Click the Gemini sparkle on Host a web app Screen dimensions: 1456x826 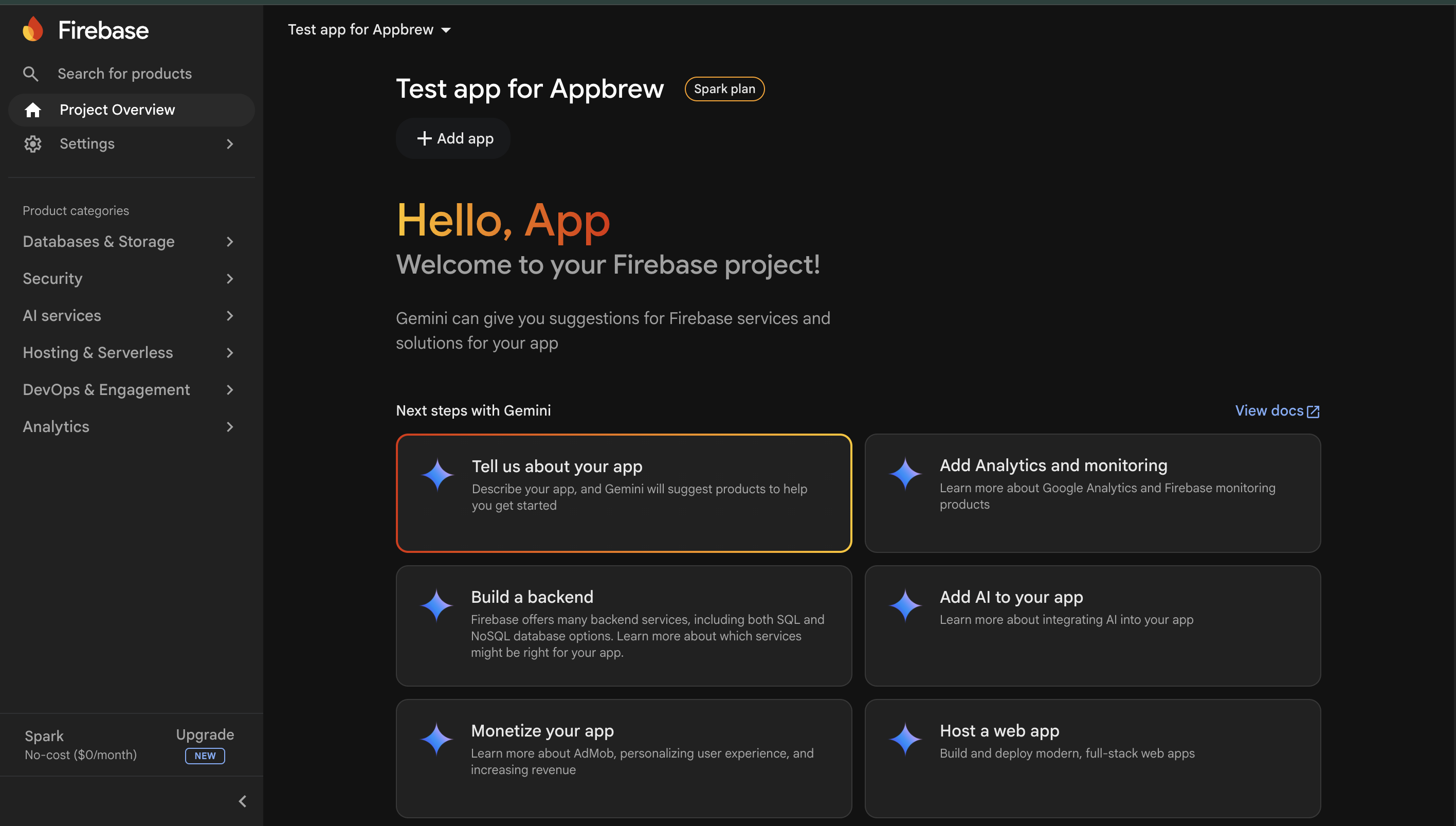point(905,739)
